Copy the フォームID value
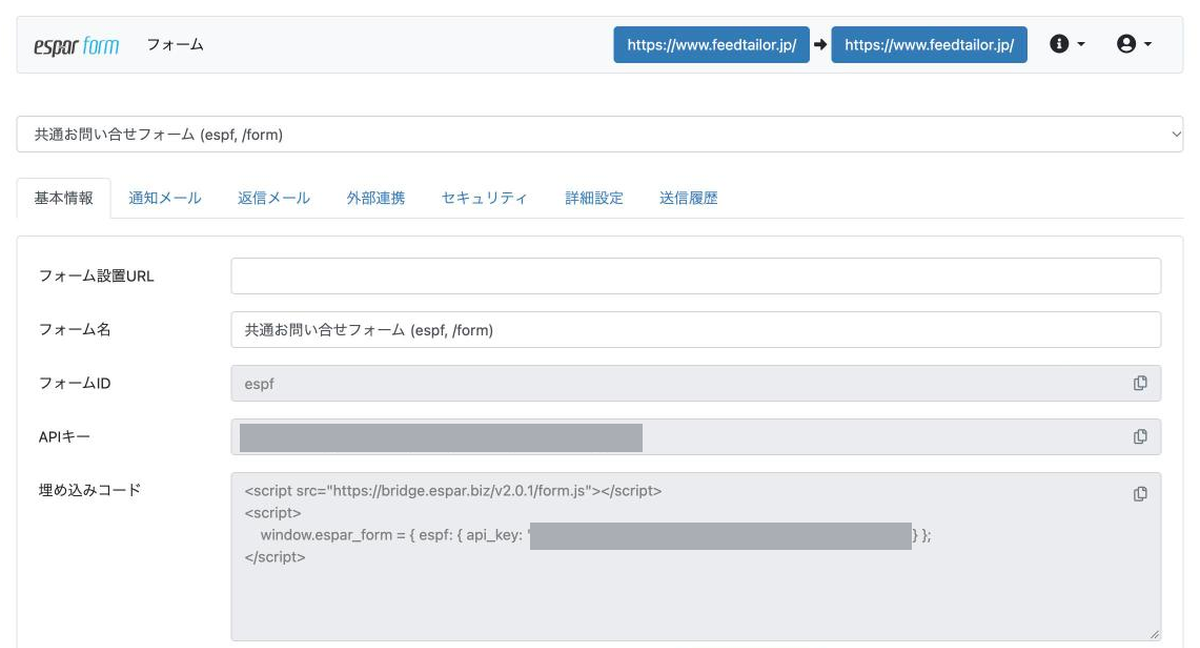 click(1140, 383)
